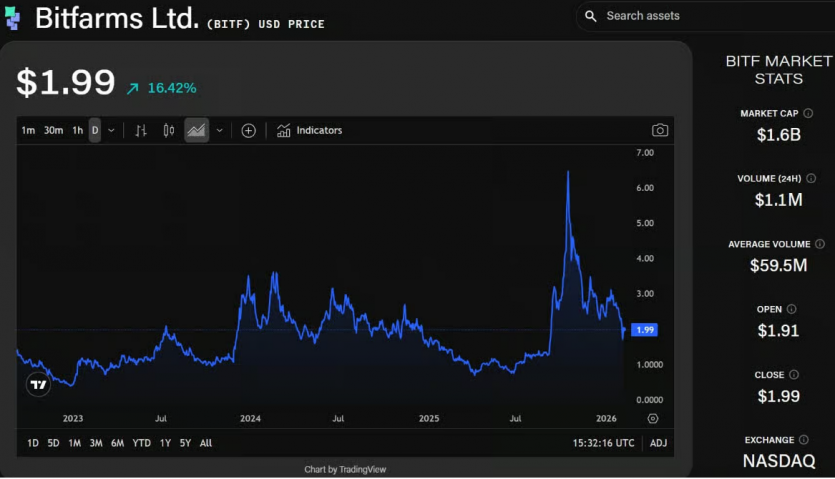
Task: Switch to the 5Y date range
Action: point(185,443)
